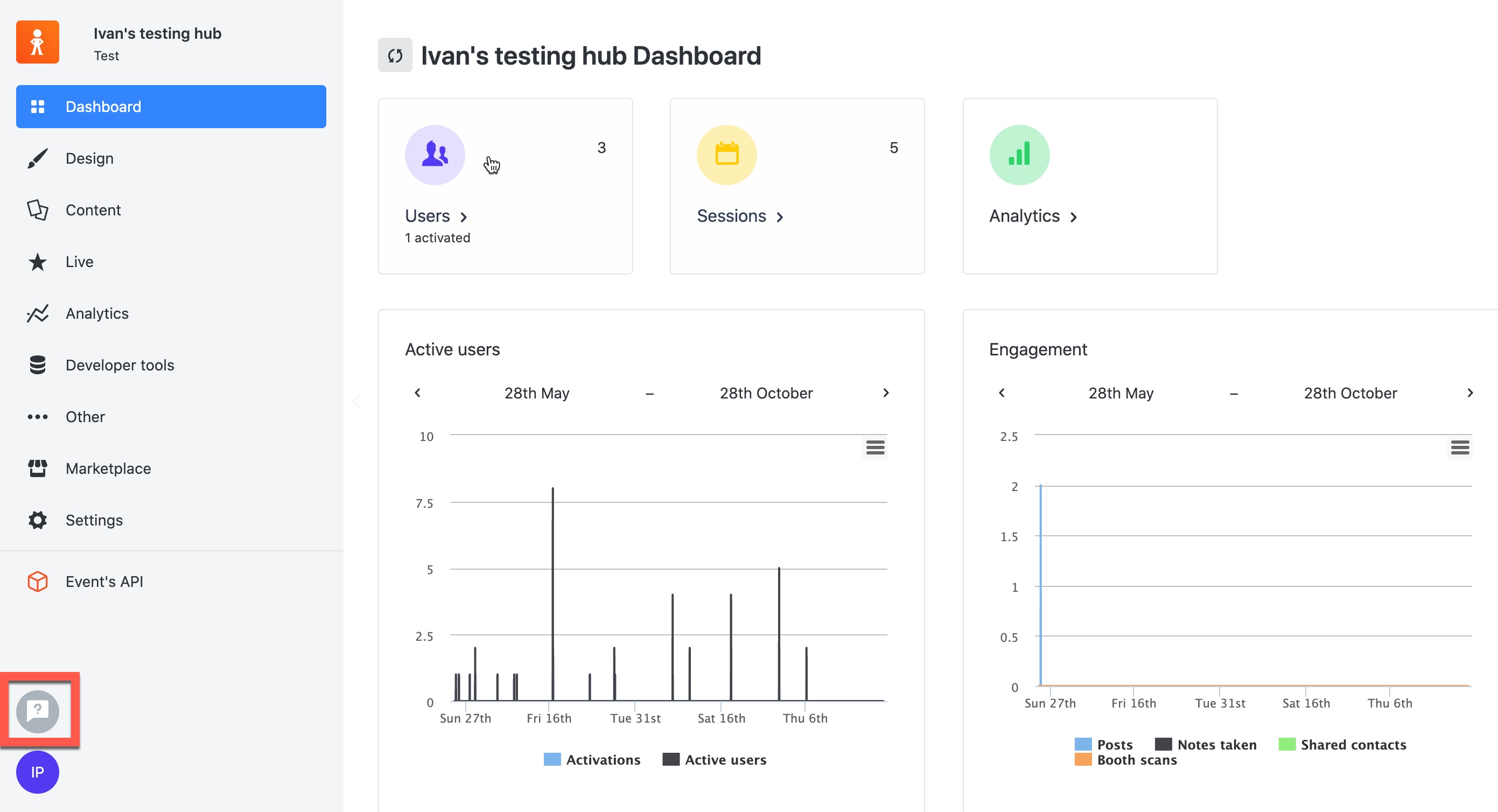Go to previous Active users date range
This screenshot has height=812, width=1498.
click(x=417, y=393)
